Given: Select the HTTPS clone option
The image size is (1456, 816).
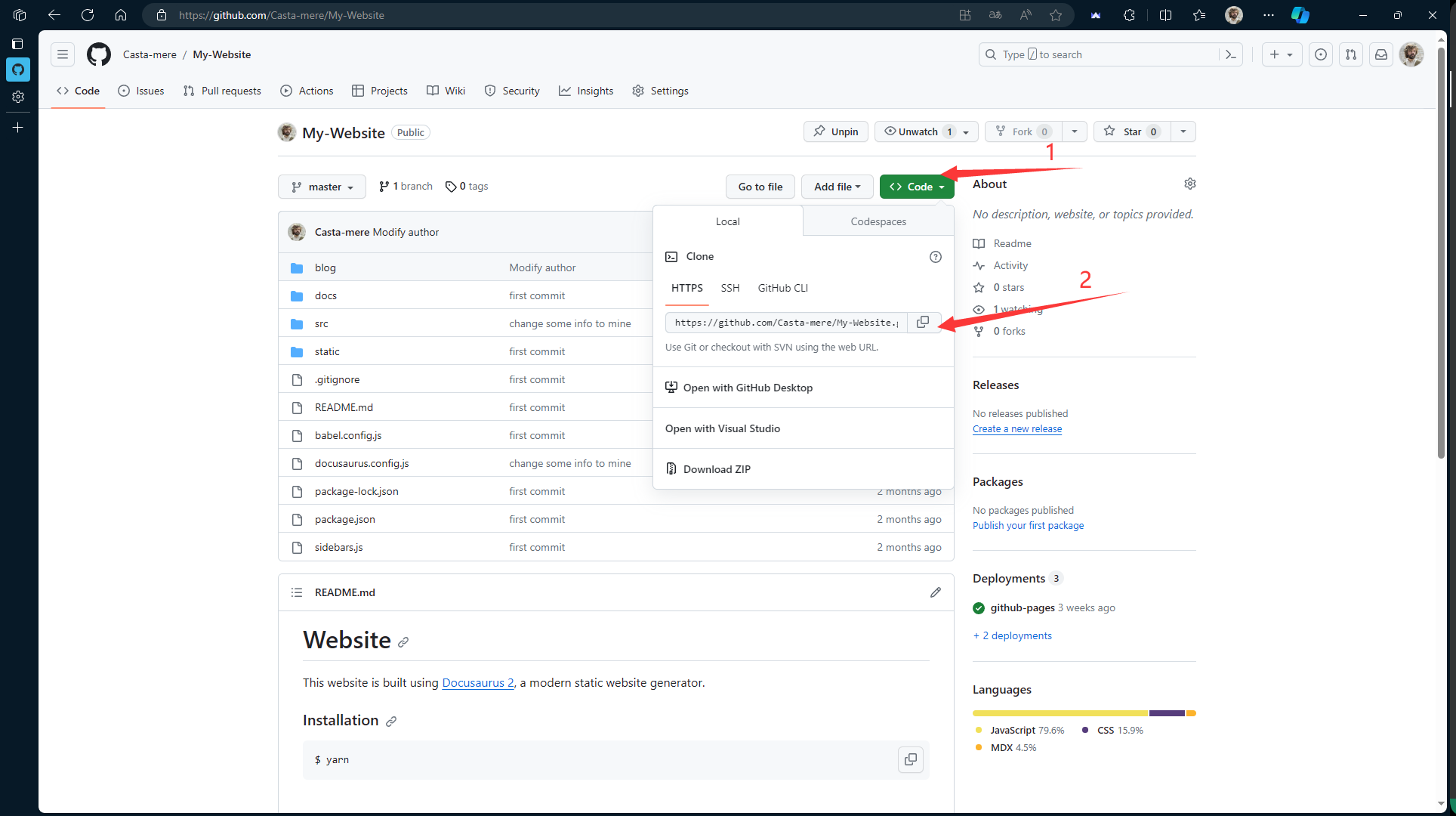Looking at the screenshot, I should (687, 288).
